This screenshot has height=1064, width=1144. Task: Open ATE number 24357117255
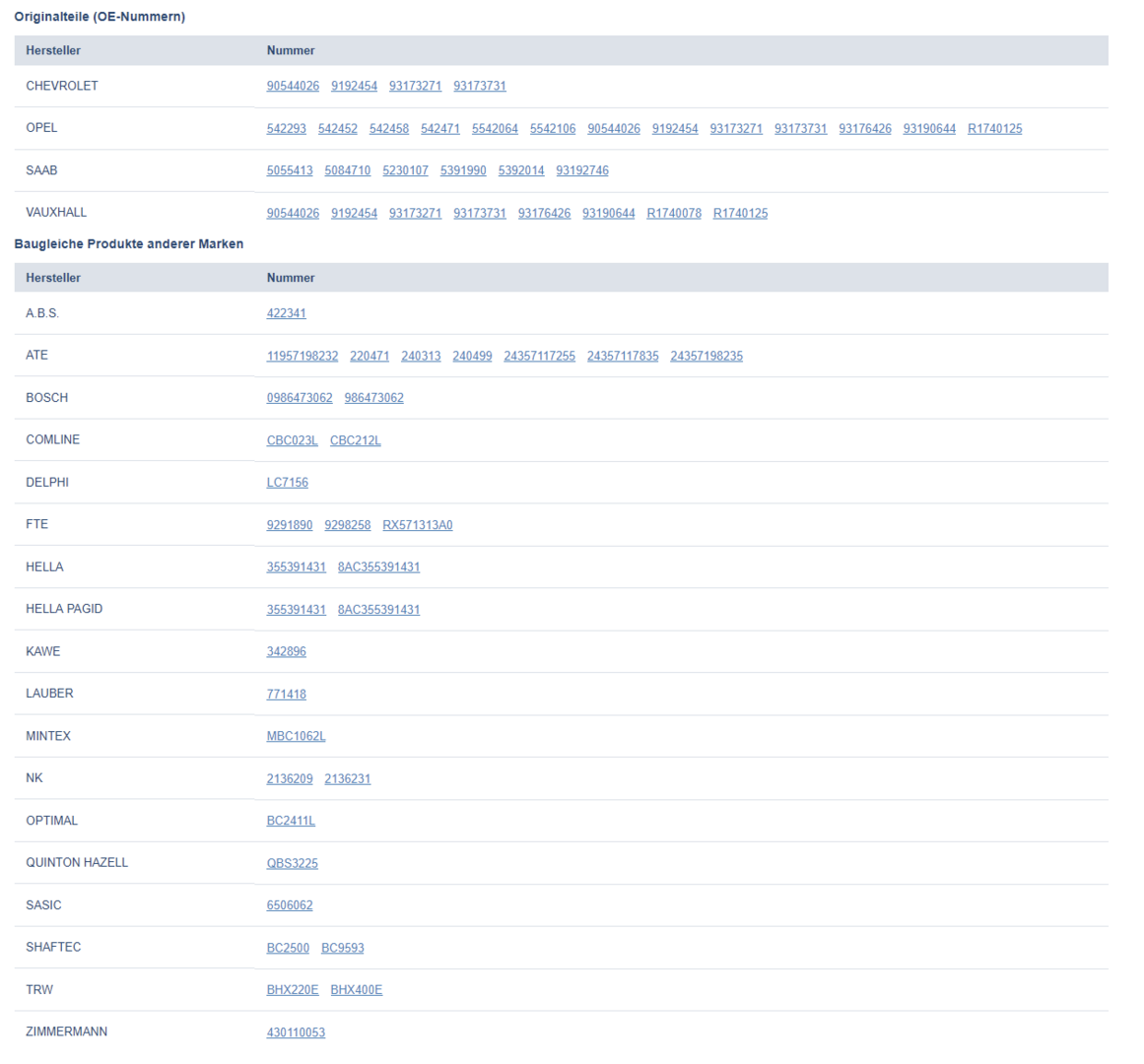pos(539,356)
